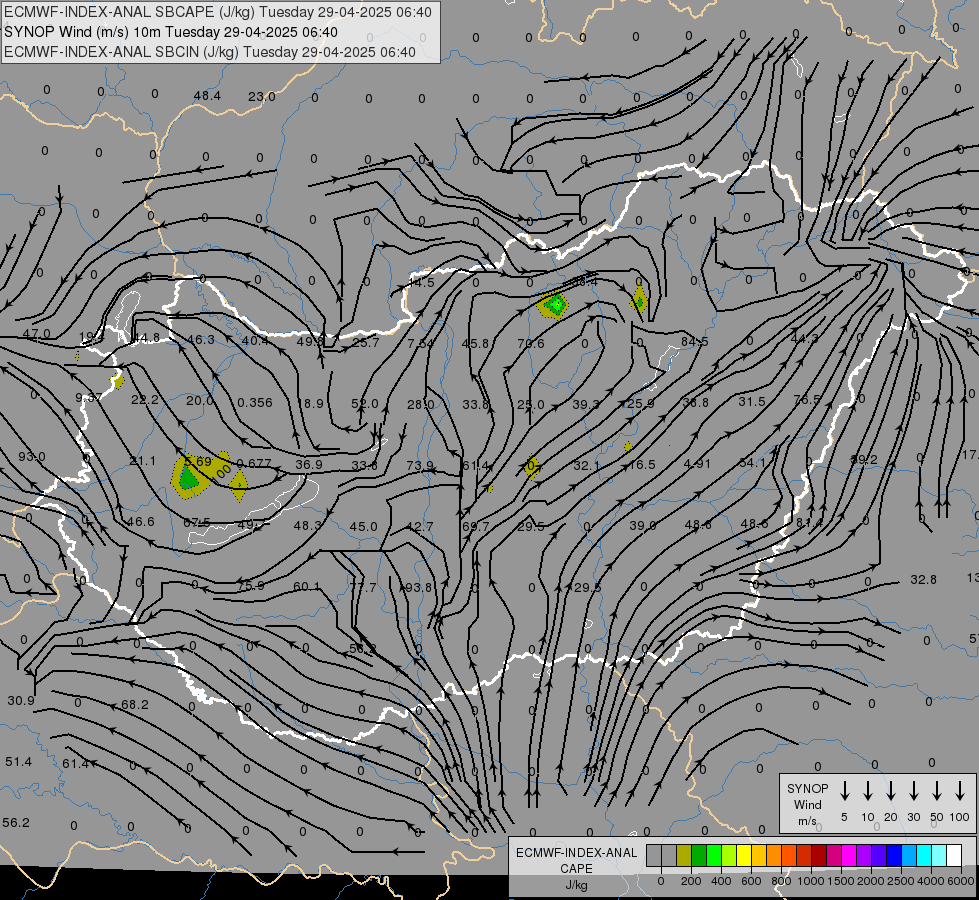Click the map value 22.2
The width and height of the screenshot is (979, 900).
click(145, 400)
